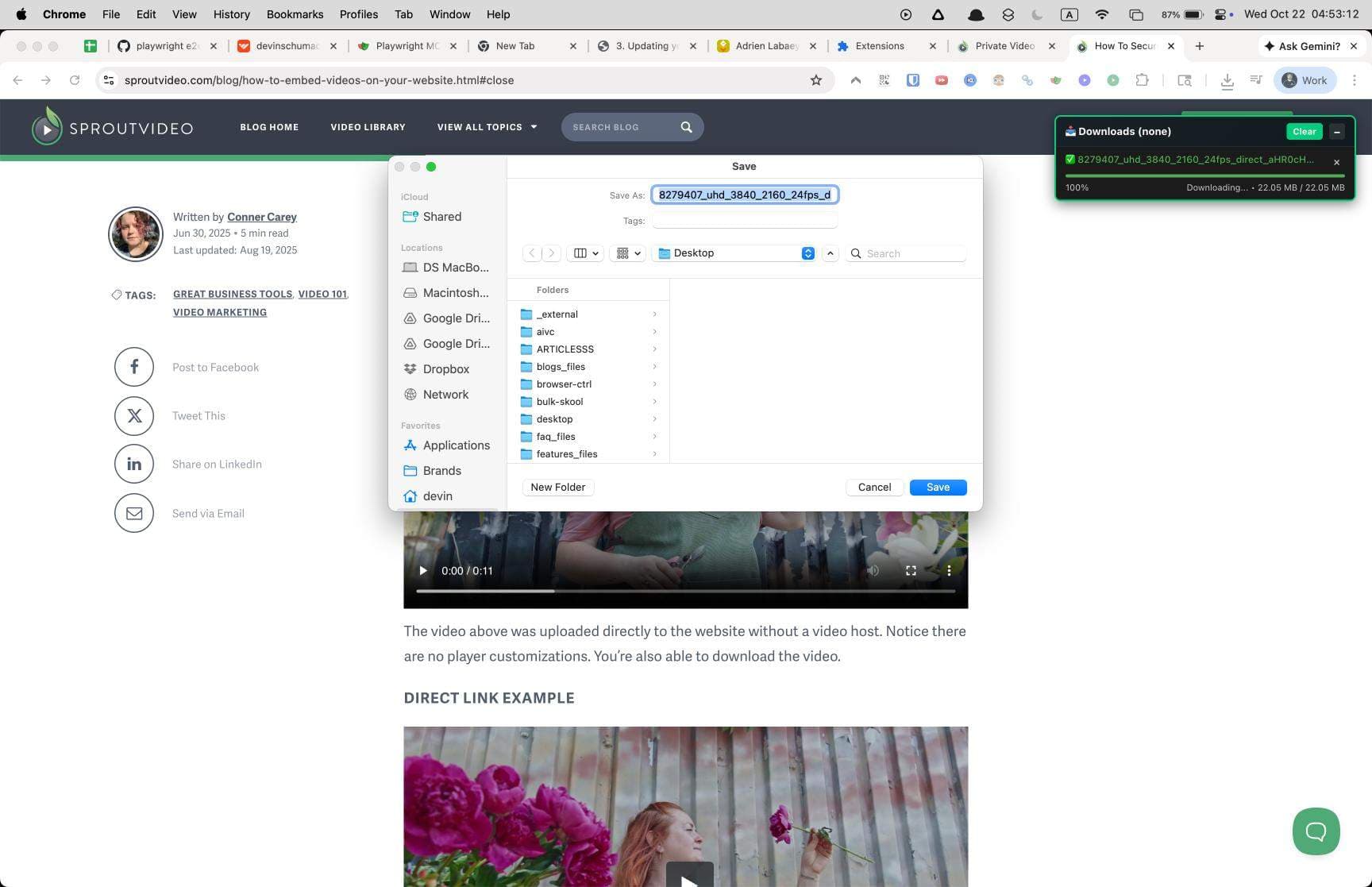Mute the video player audio
The width and height of the screenshot is (1372, 887).
(873, 570)
